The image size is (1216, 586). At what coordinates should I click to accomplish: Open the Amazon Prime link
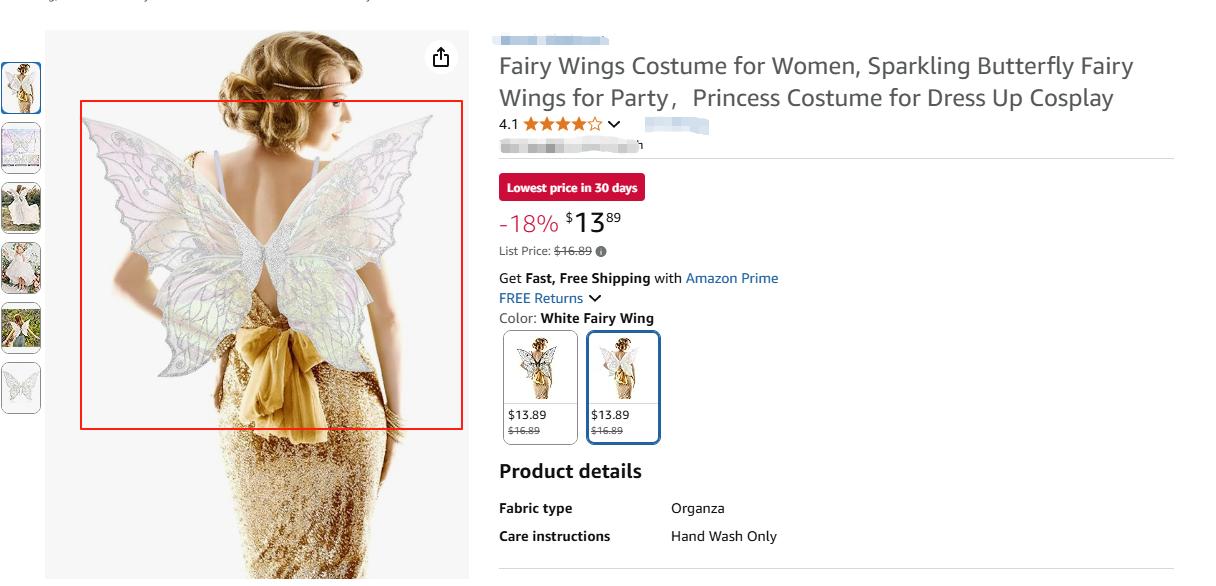[x=731, y=278]
